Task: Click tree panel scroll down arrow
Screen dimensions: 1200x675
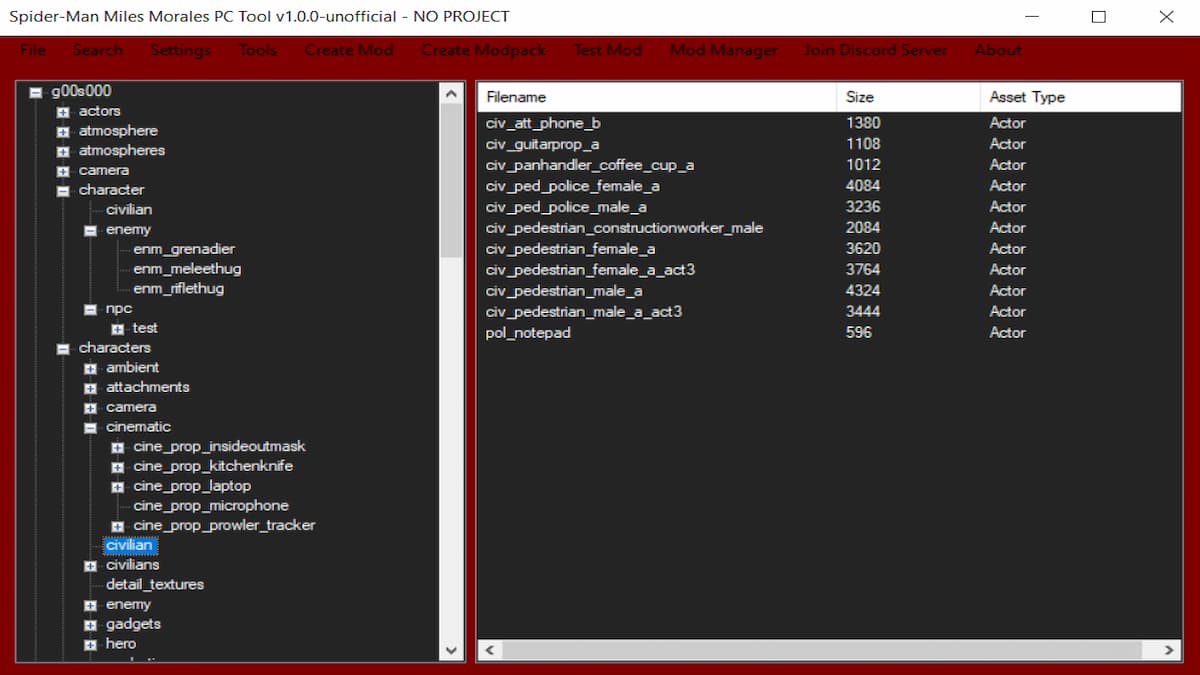Action: 452,650
